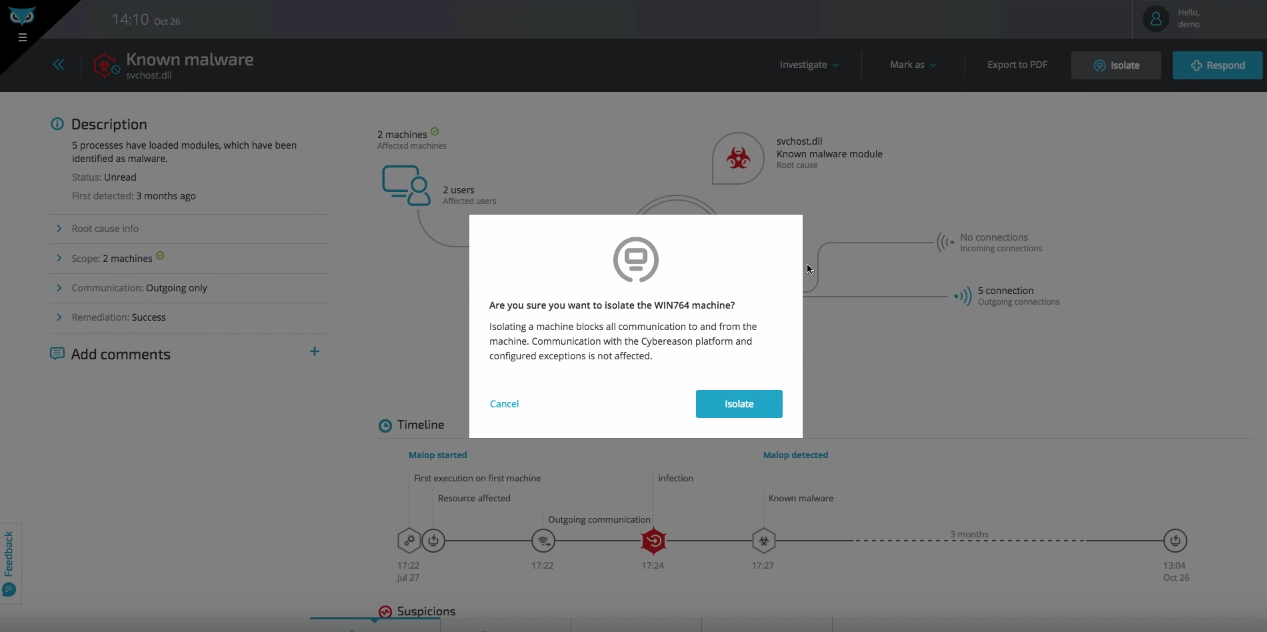Select the red infection timeline marker
Viewport: 1267px width, 632px height.
(653, 541)
